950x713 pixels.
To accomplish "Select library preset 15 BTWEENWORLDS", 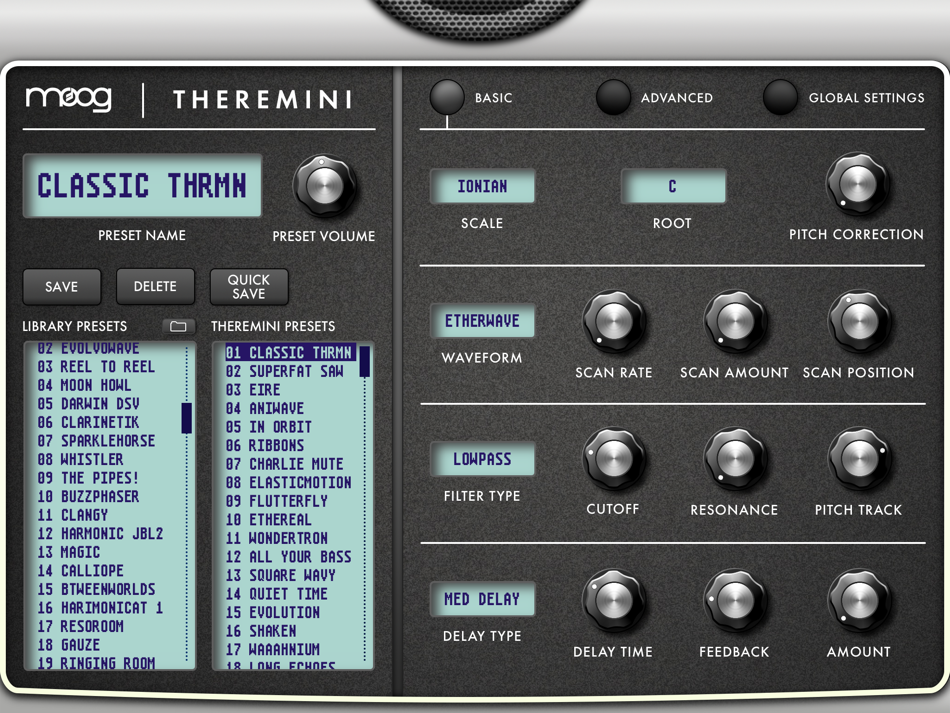I will tap(96, 589).
